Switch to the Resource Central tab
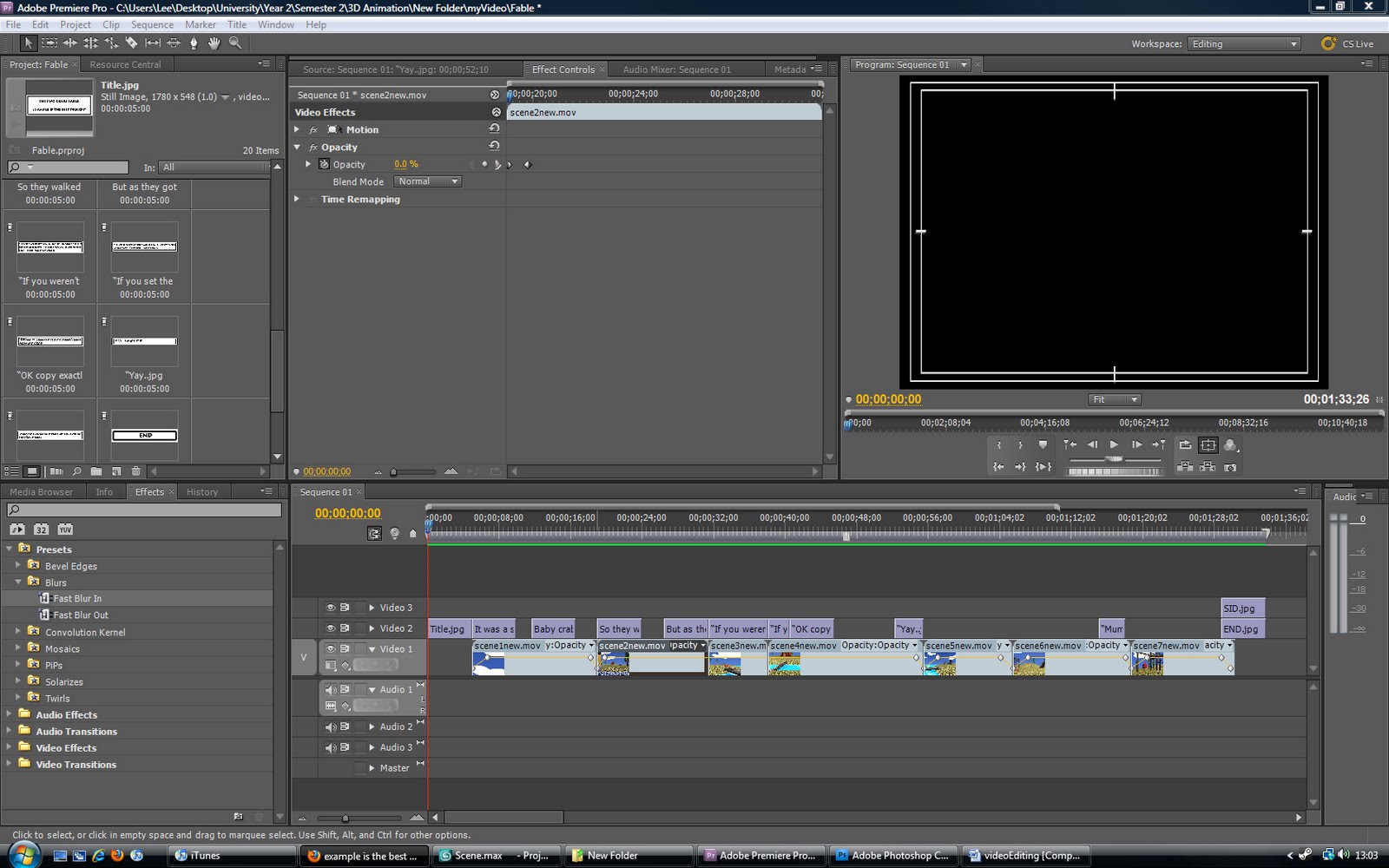The image size is (1389, 868). (x=125, y=64)
